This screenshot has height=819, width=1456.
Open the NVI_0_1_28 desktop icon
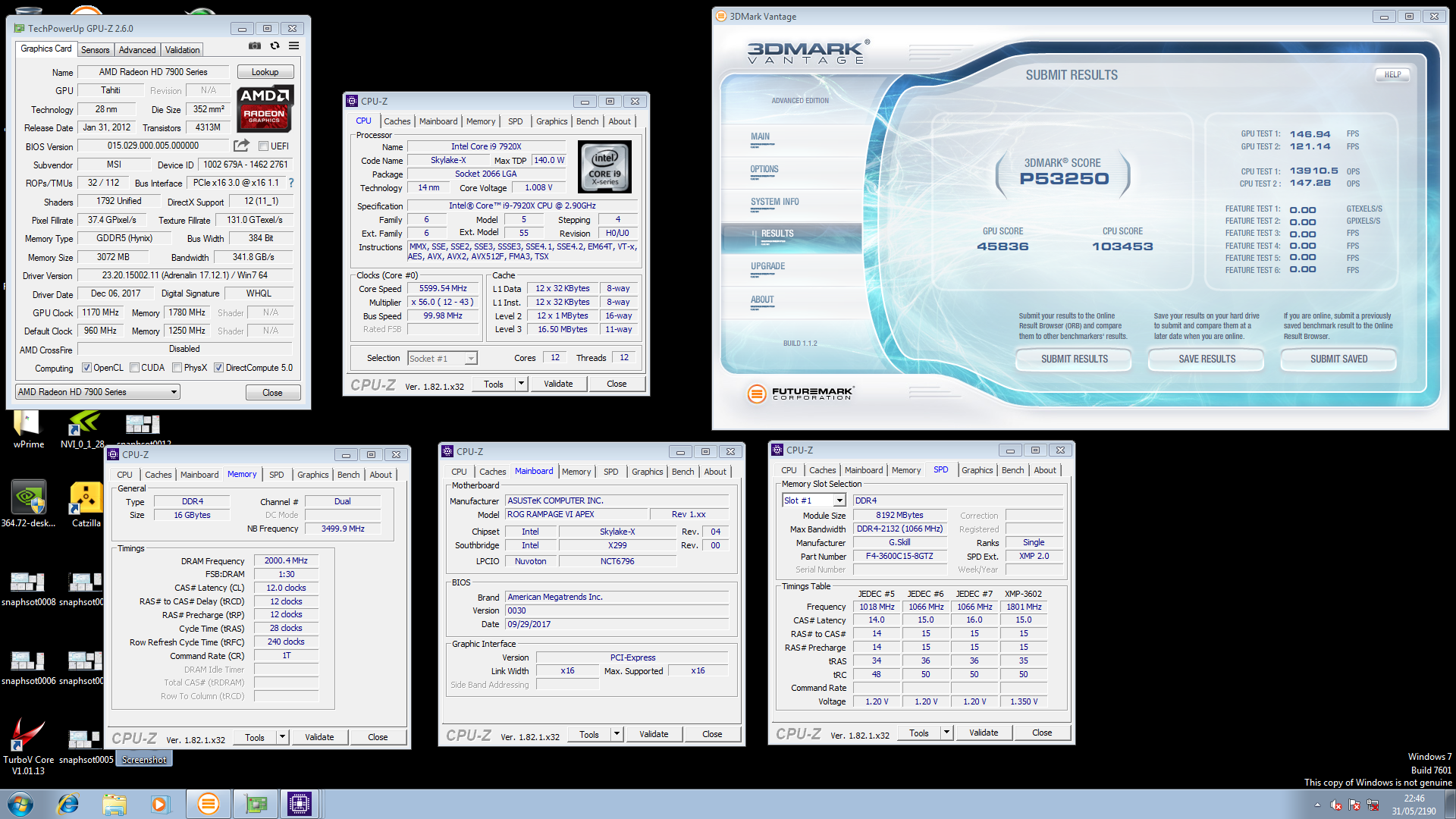(83, 430)
